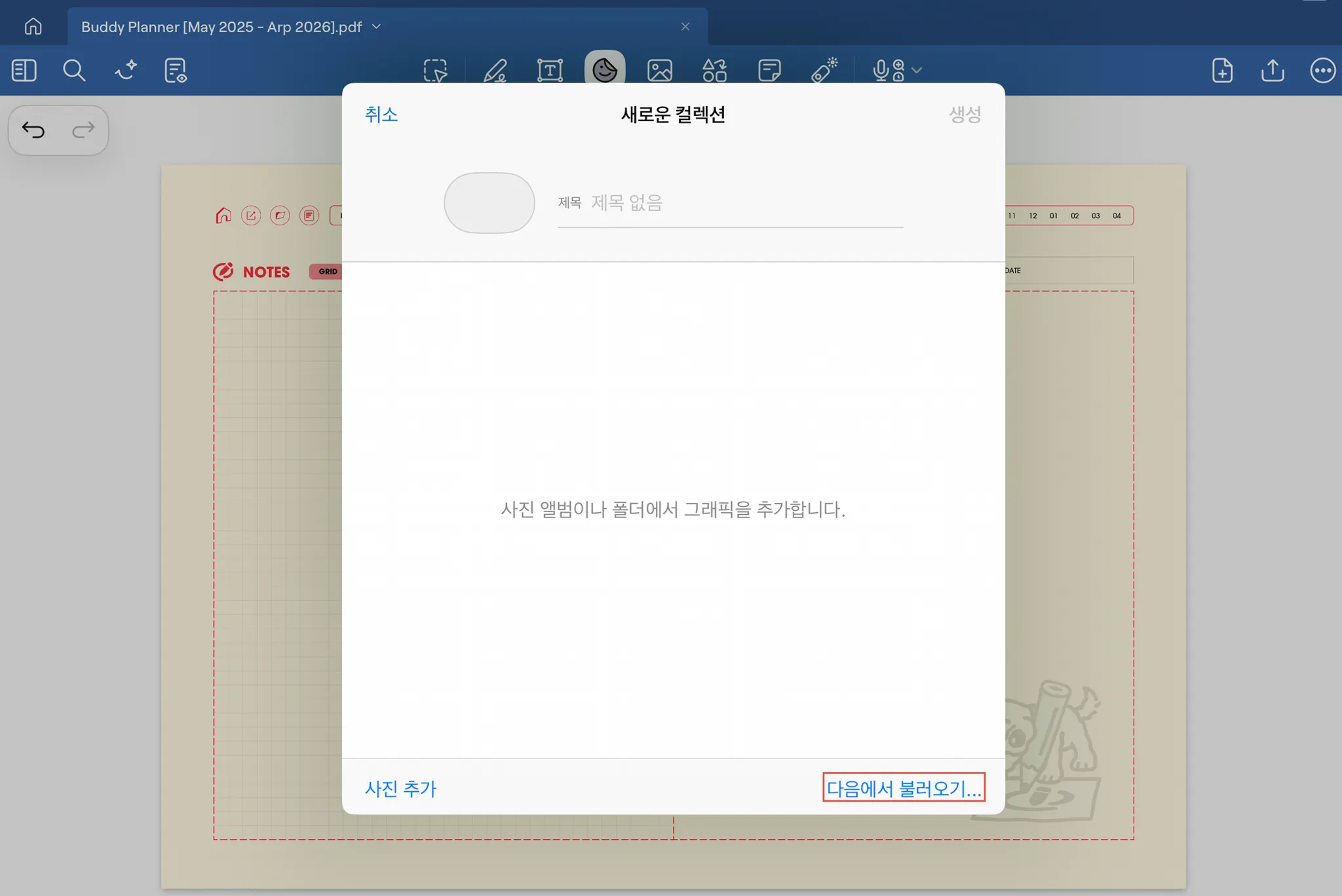Click the empty collection thumbnail placeholder
The image size is (1342, 896).
coord(489,203)
